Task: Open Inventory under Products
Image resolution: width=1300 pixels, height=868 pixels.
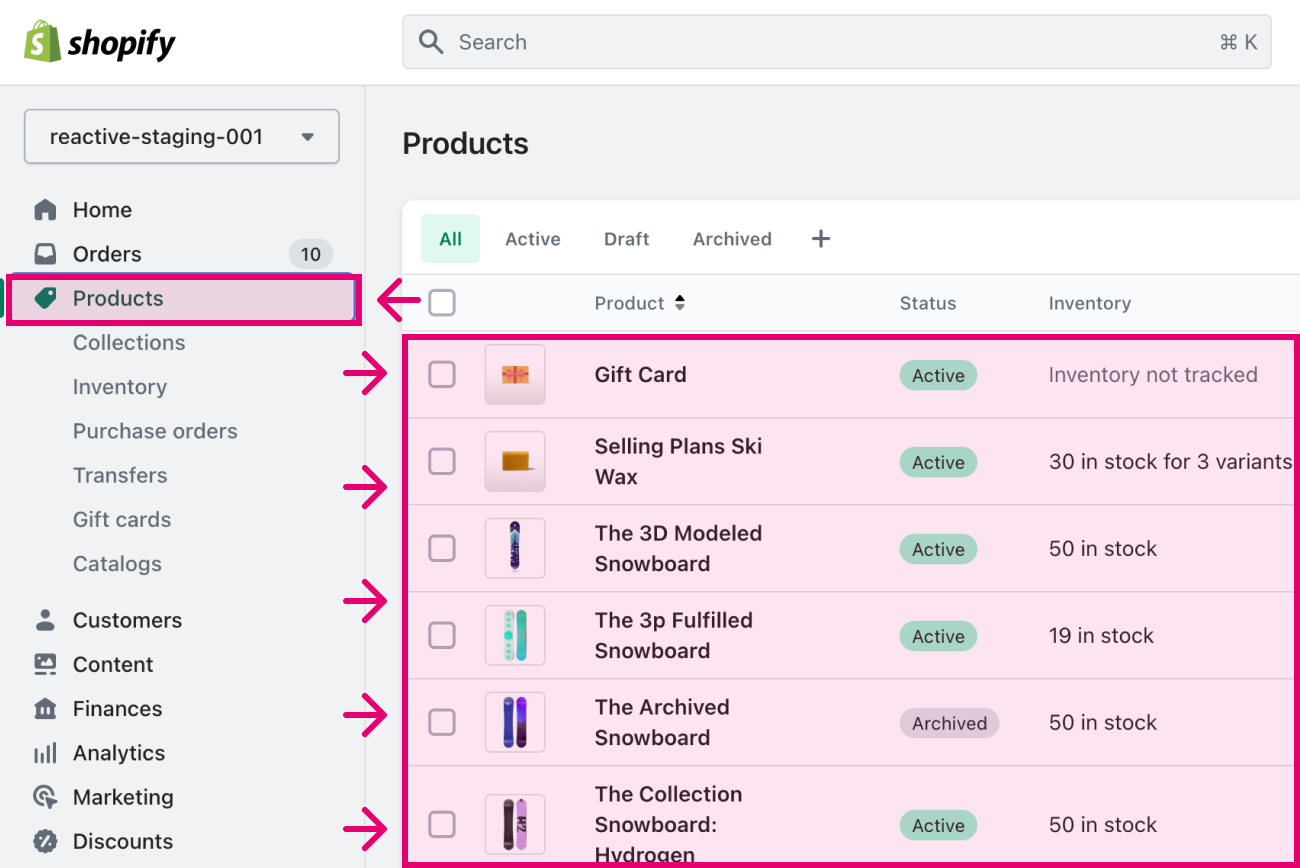Action: 120,387
